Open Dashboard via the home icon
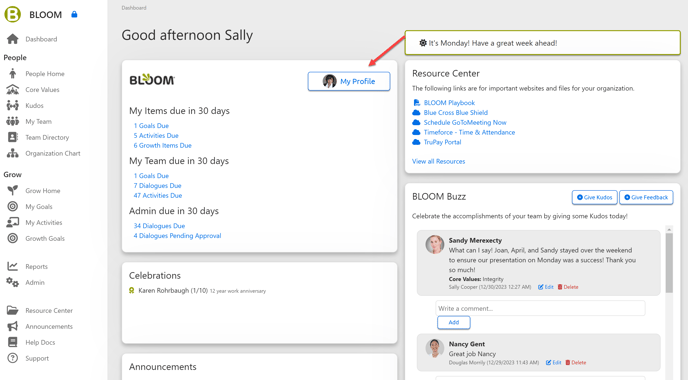 (x=13, y=39)
